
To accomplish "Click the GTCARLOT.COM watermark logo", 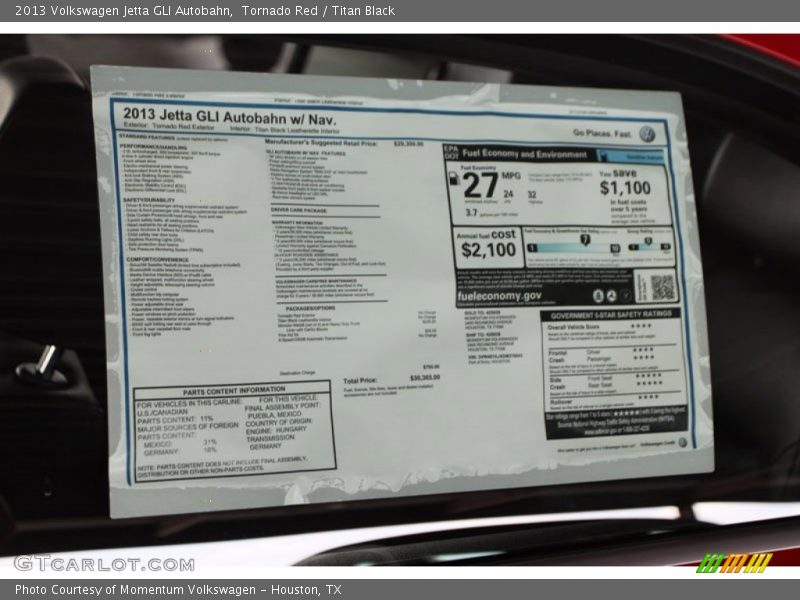I will coord(104,563).
